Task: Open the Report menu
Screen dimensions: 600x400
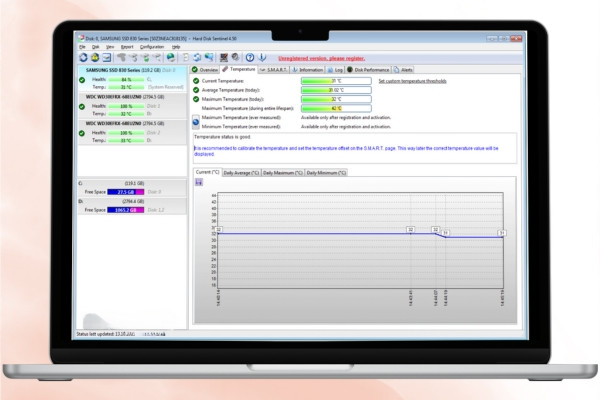Action: coord(127,47)
